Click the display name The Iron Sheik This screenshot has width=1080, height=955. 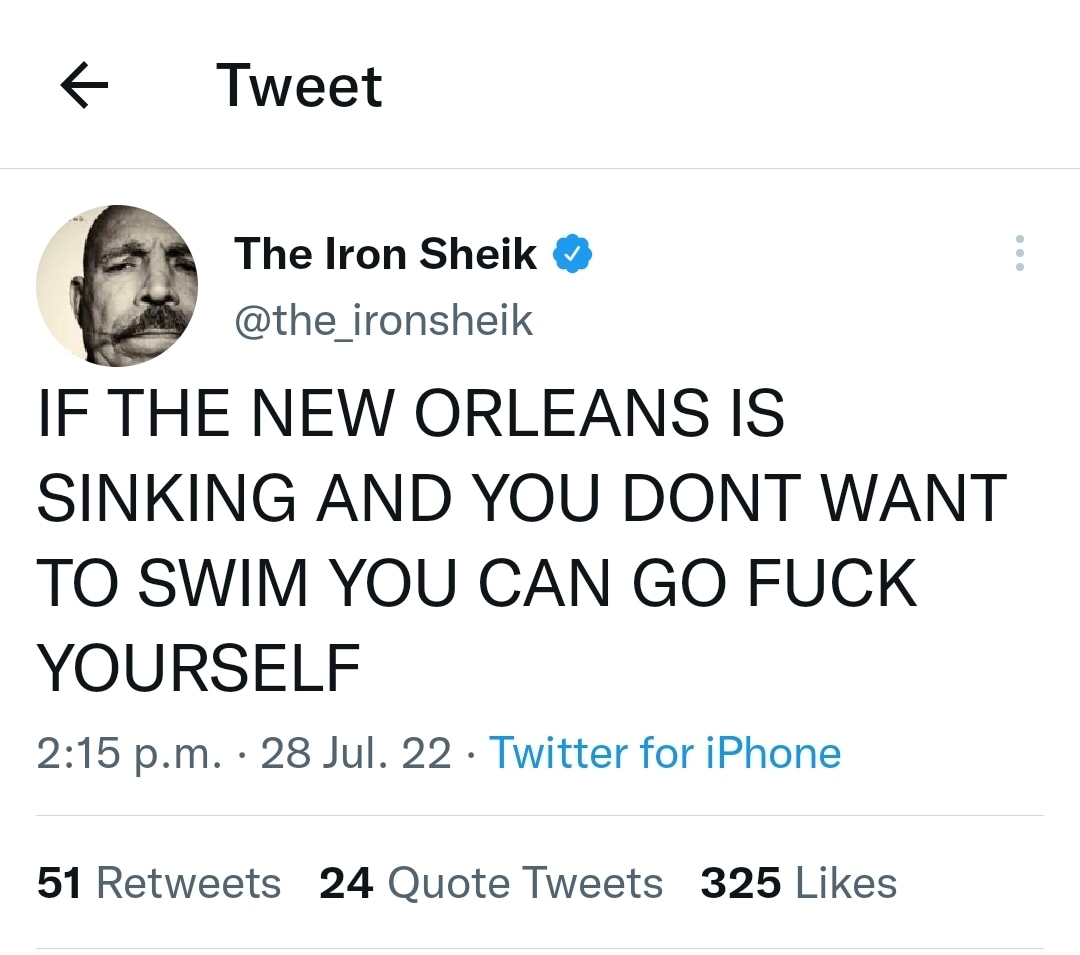[385, 254]
